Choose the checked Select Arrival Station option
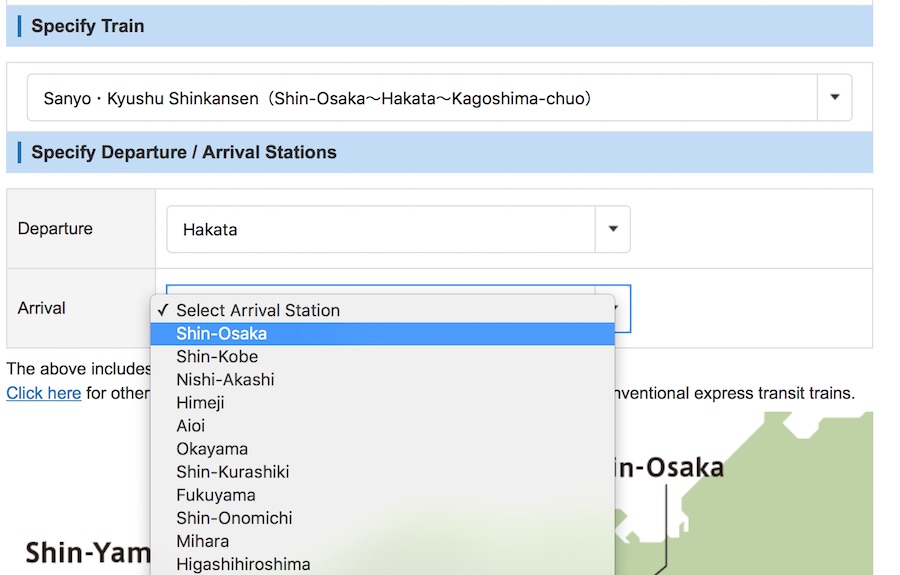Viewport: 900px width, 575px height. click(x=258, y=310)
